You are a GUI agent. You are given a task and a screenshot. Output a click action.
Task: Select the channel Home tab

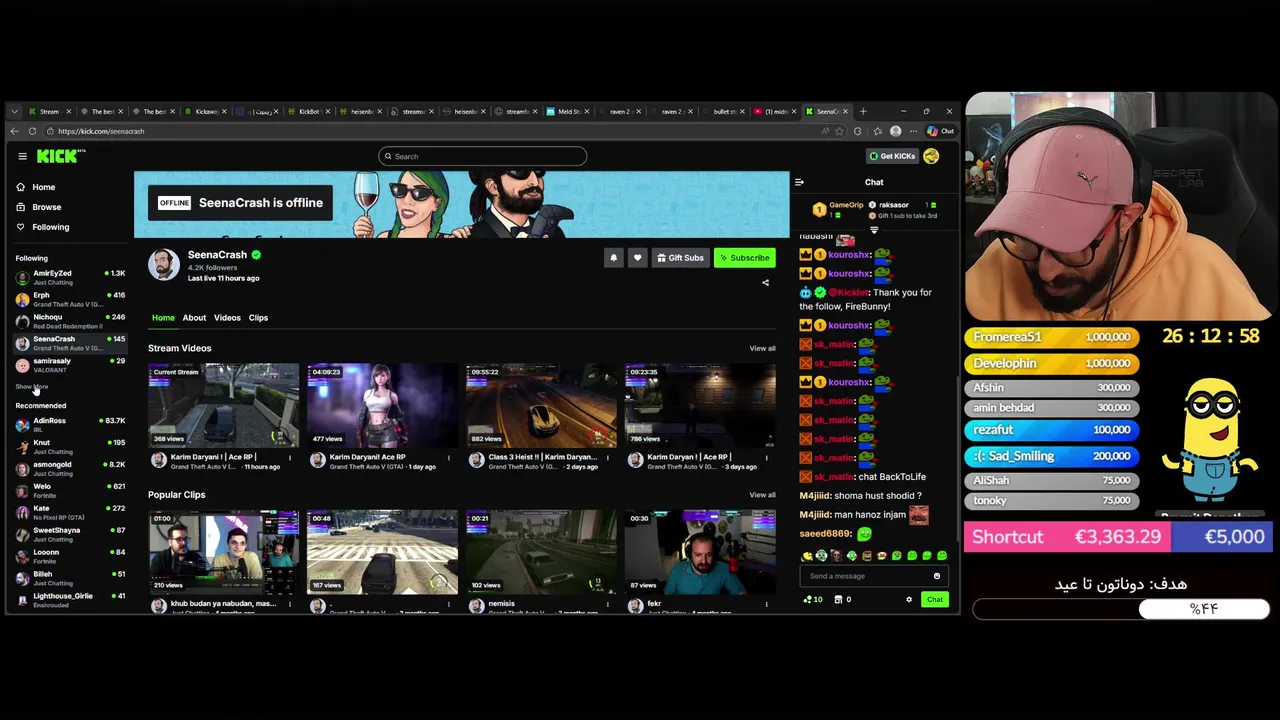[163, 318]
